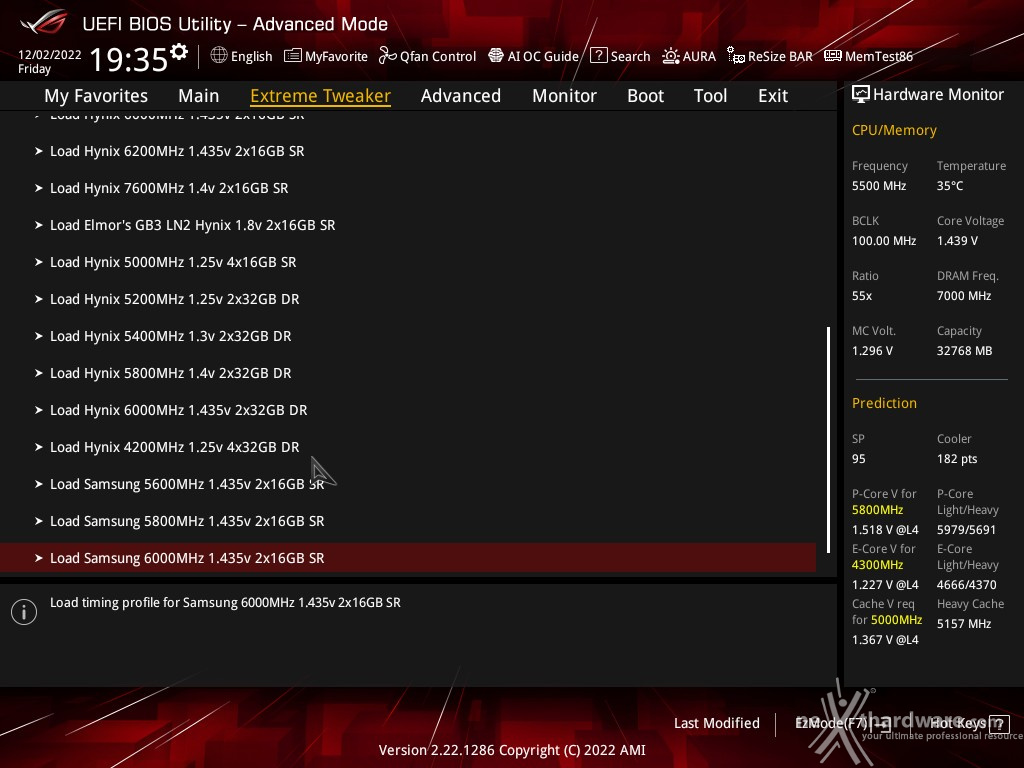Expand Load Hynix 6200MHz 1.435v 2x16GB SR arrow
This screenshot has width=1024, height=768.
coord(39,151)
